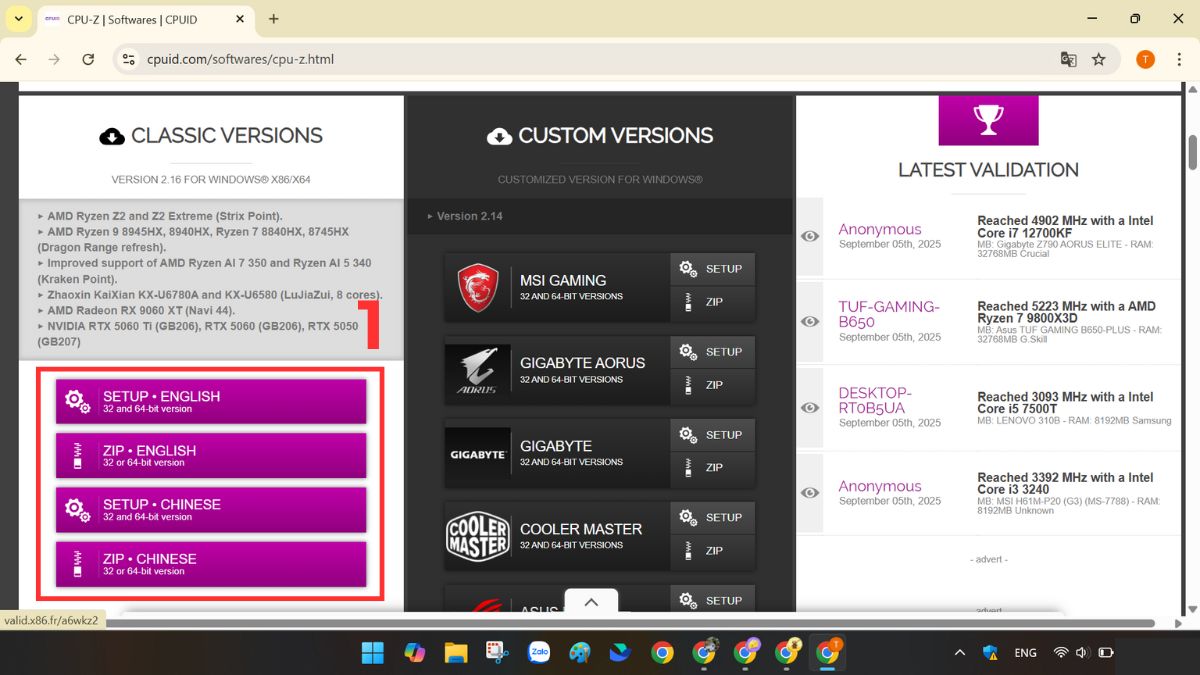Click the Version 2.14 label
This screenshot has width=1200, height=675.
coord(470,216)
